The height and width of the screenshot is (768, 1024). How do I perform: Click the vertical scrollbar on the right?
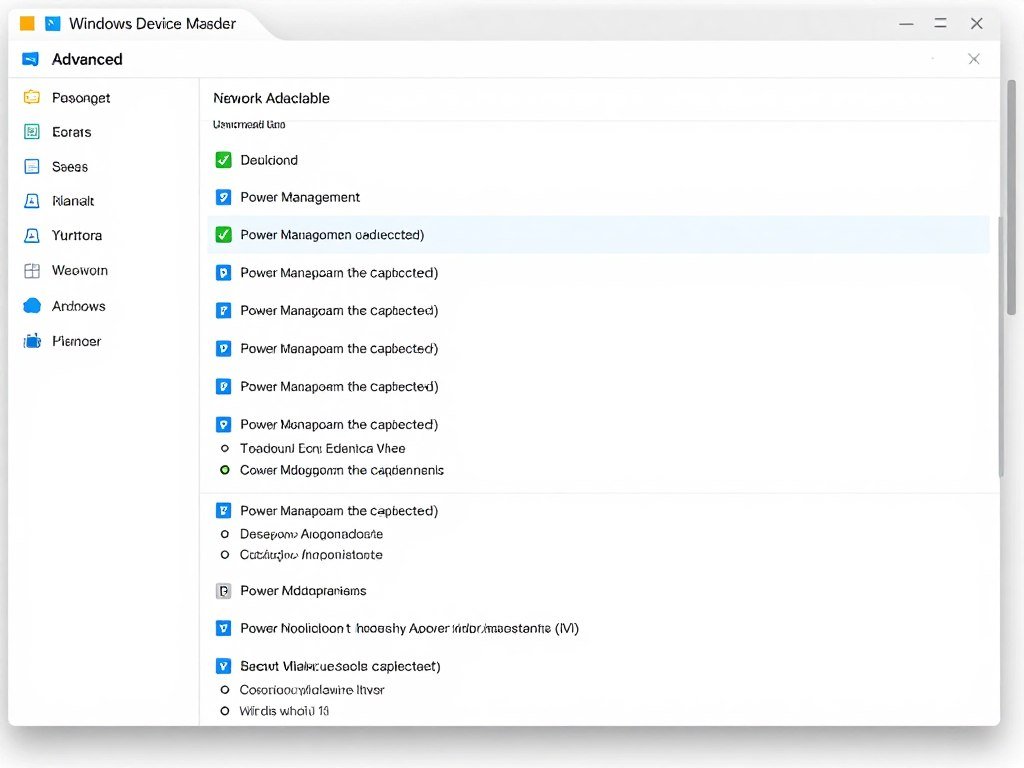coord(1011,270)
